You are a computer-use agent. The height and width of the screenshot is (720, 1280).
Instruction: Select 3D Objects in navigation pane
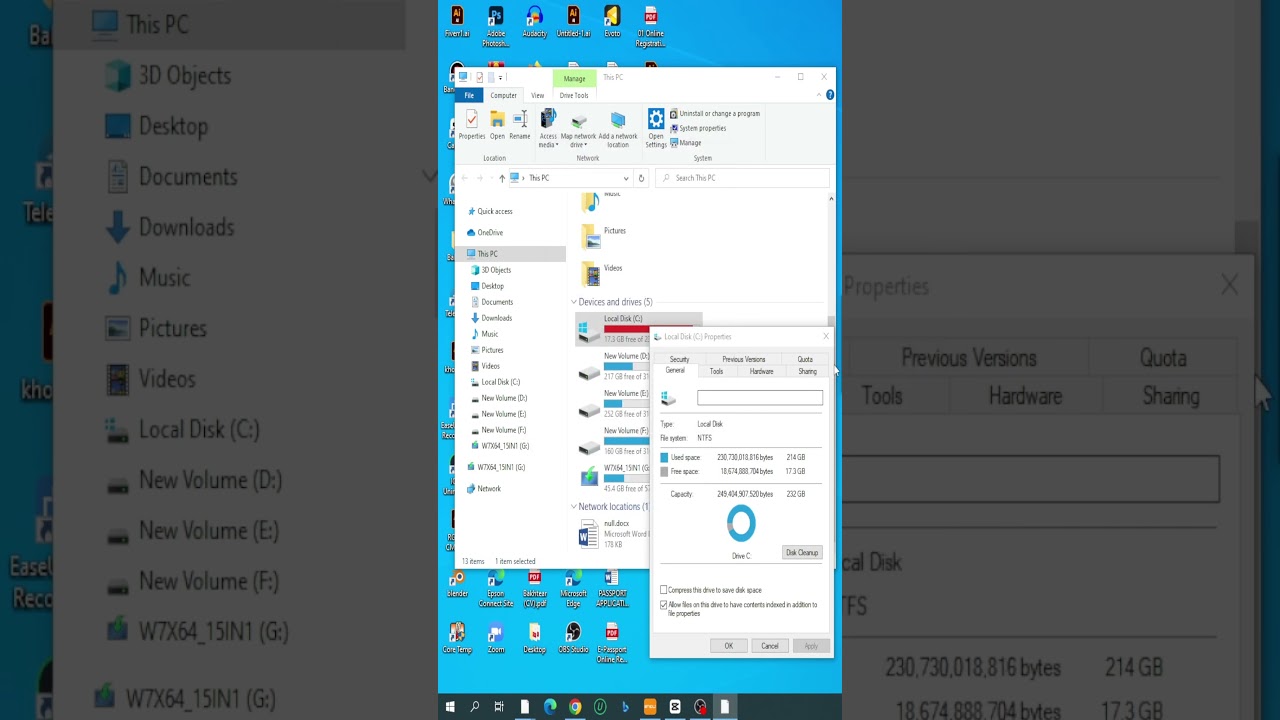pyautogui.click(x=495, y=270)
